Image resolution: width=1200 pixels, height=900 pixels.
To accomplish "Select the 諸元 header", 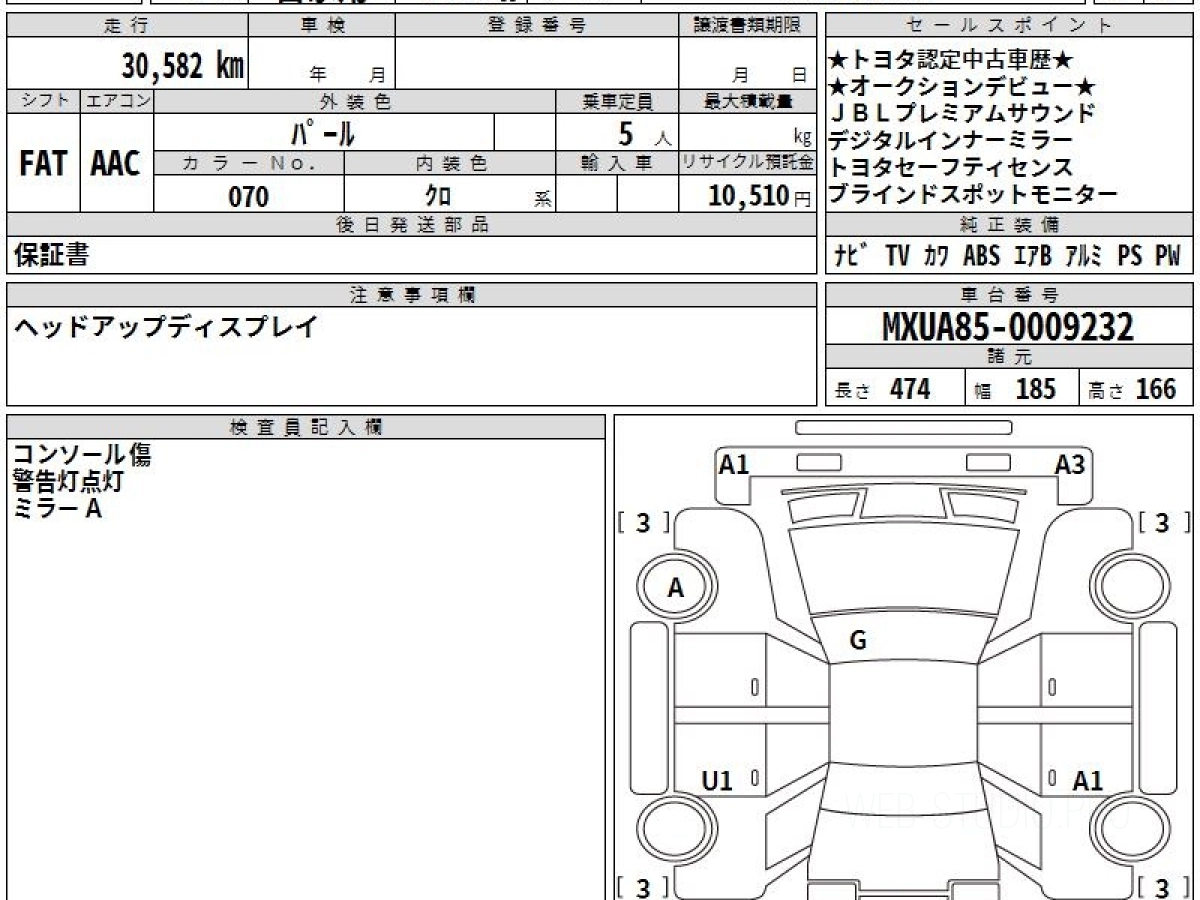I will tap(1010, 358).
